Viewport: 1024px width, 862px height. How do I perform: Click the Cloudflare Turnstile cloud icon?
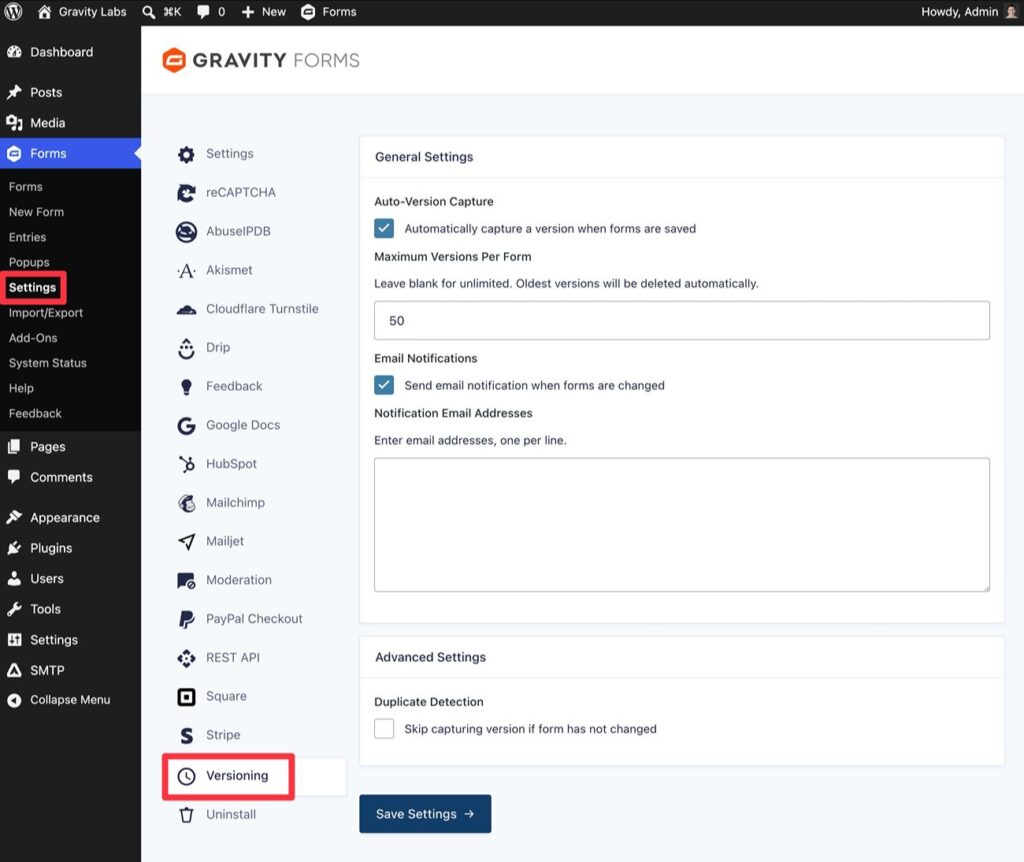(186, 310)
